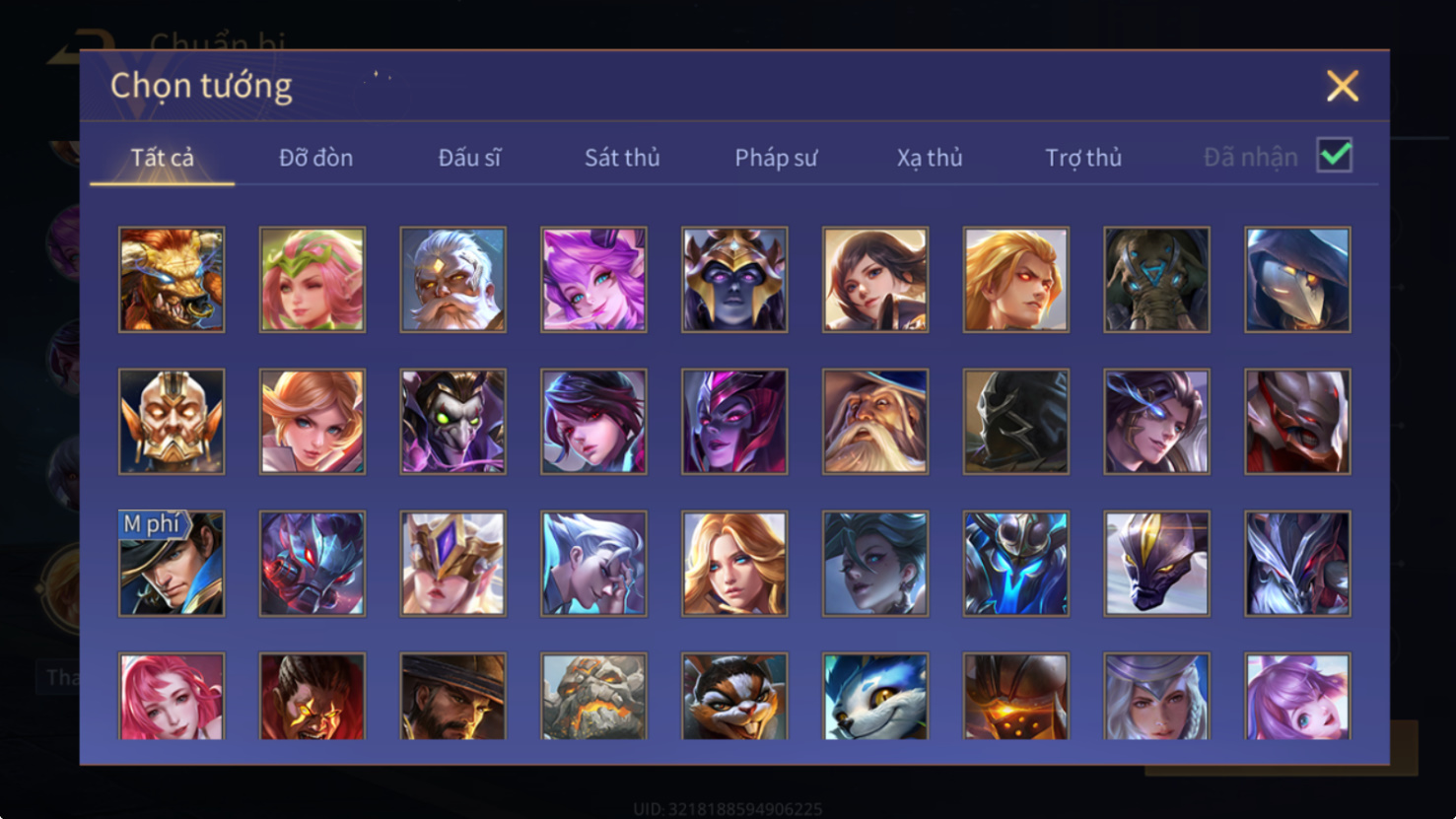Viewport: 1456px width, 819px height.
Task: View the Trợ thủ tab
Action: [1083, 158]
